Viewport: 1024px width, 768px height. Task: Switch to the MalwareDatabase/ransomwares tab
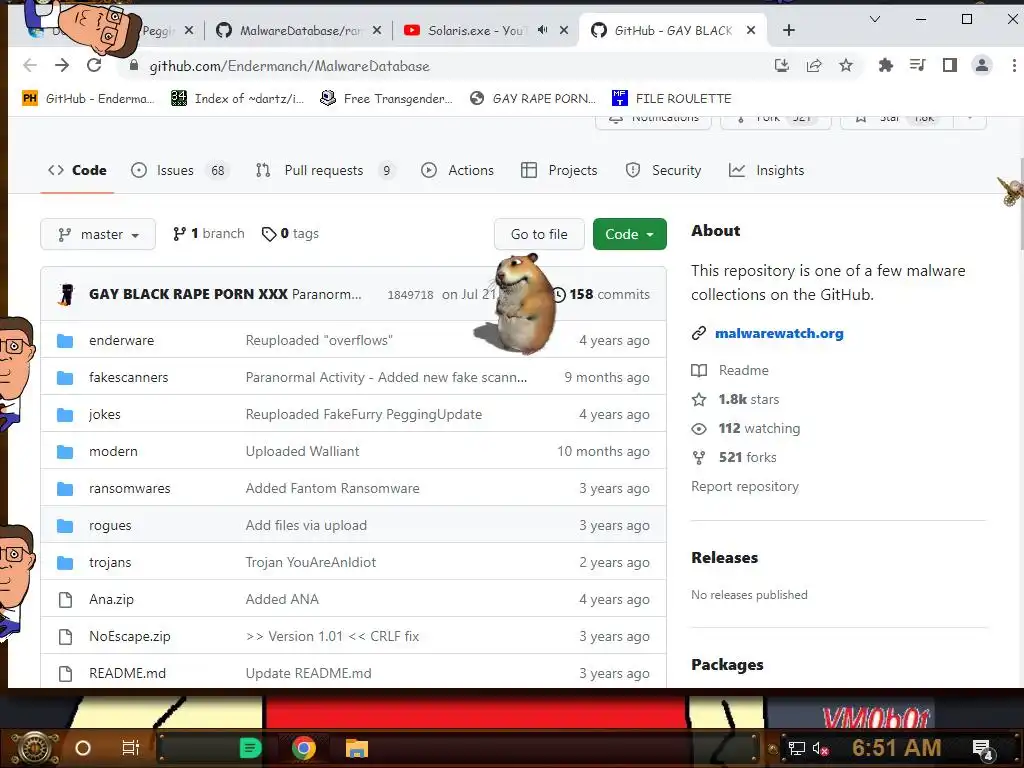[x=299, y=30]
